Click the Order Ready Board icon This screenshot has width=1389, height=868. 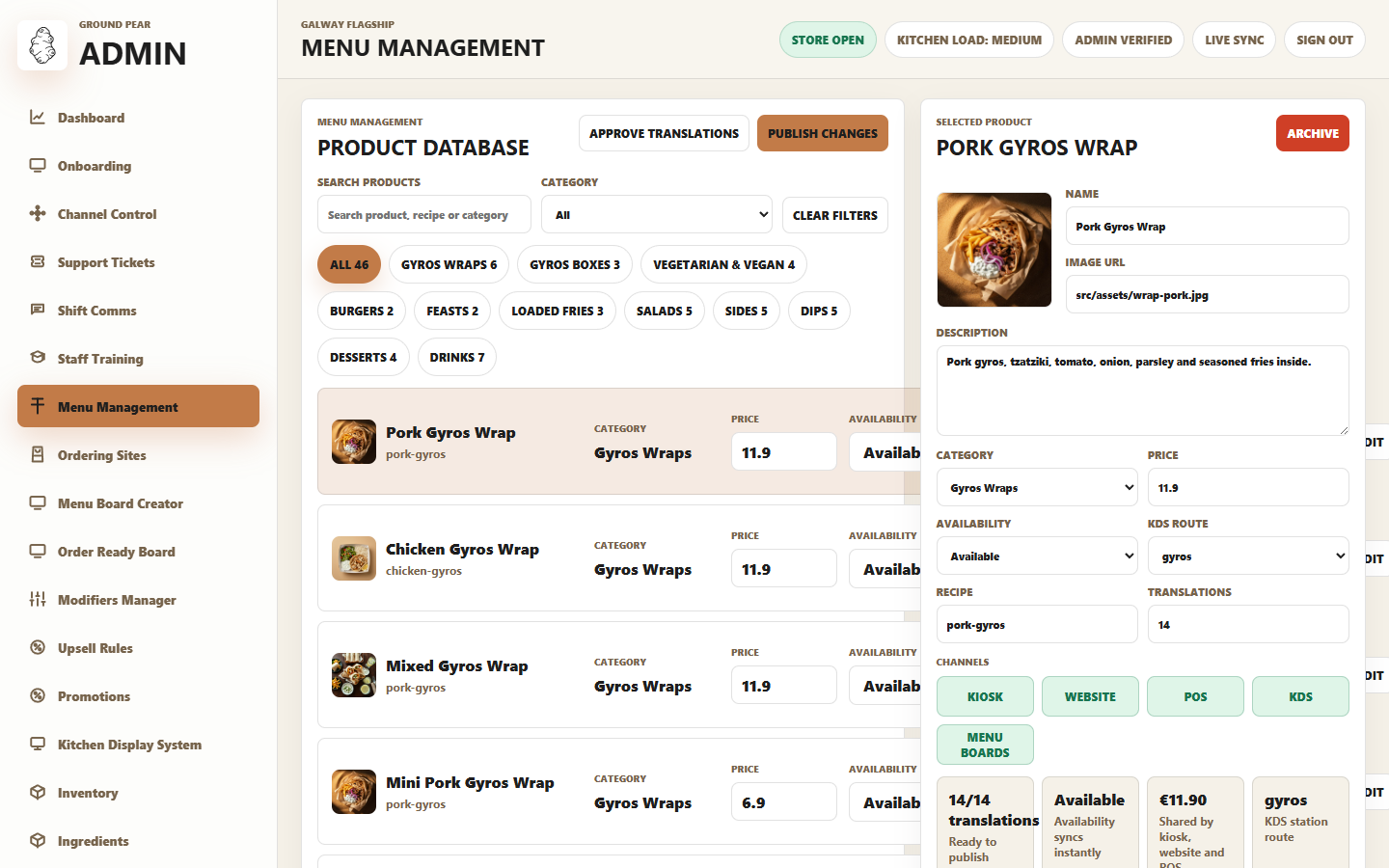pos(38,551)
